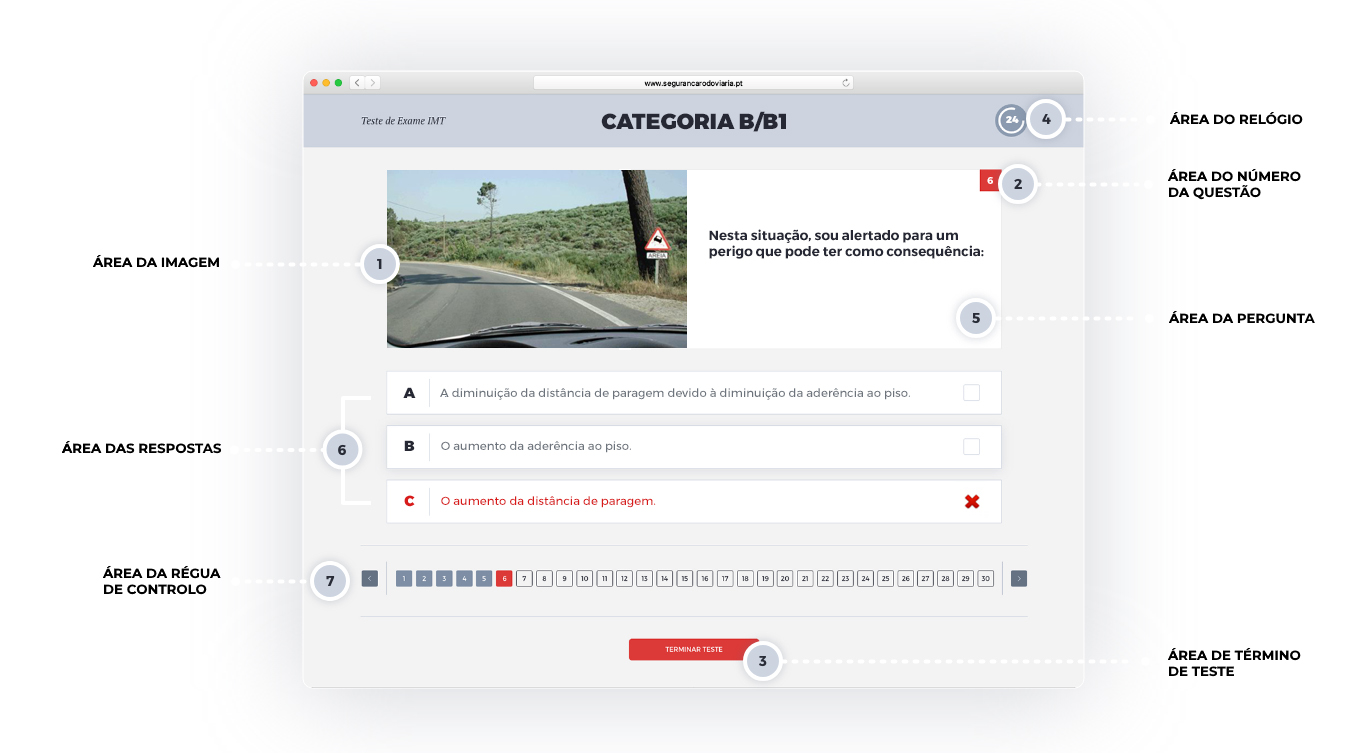Jump to question 23 in the ruler

845,578
